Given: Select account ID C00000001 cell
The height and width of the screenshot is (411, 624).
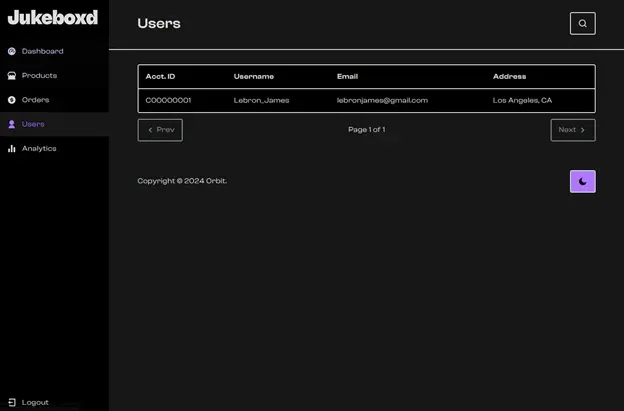Looking at the screenshot, I should 168,100.
